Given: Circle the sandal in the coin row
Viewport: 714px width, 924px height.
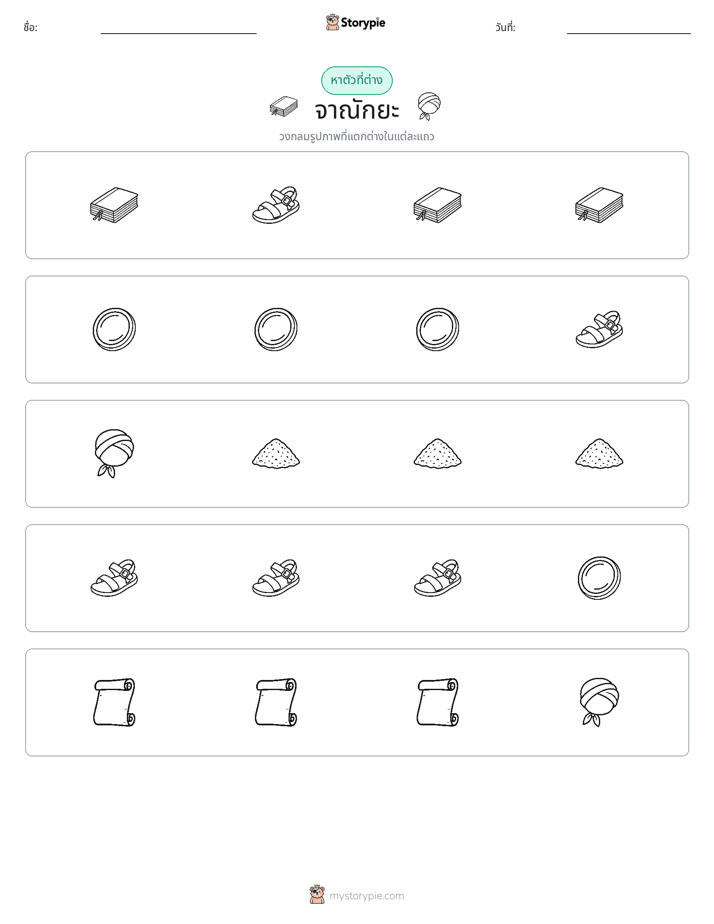Looking at the screenshot, I should pos(599,329).
